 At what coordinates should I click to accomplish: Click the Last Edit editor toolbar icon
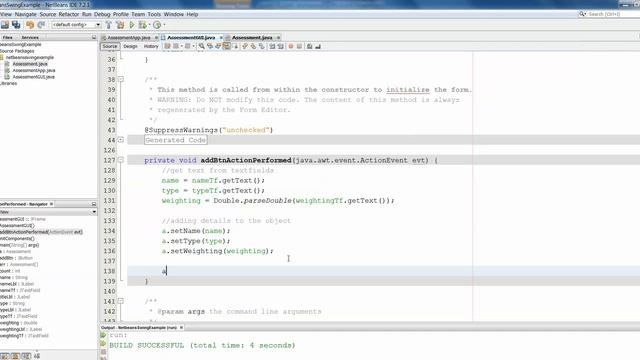(x=167, y=46)
